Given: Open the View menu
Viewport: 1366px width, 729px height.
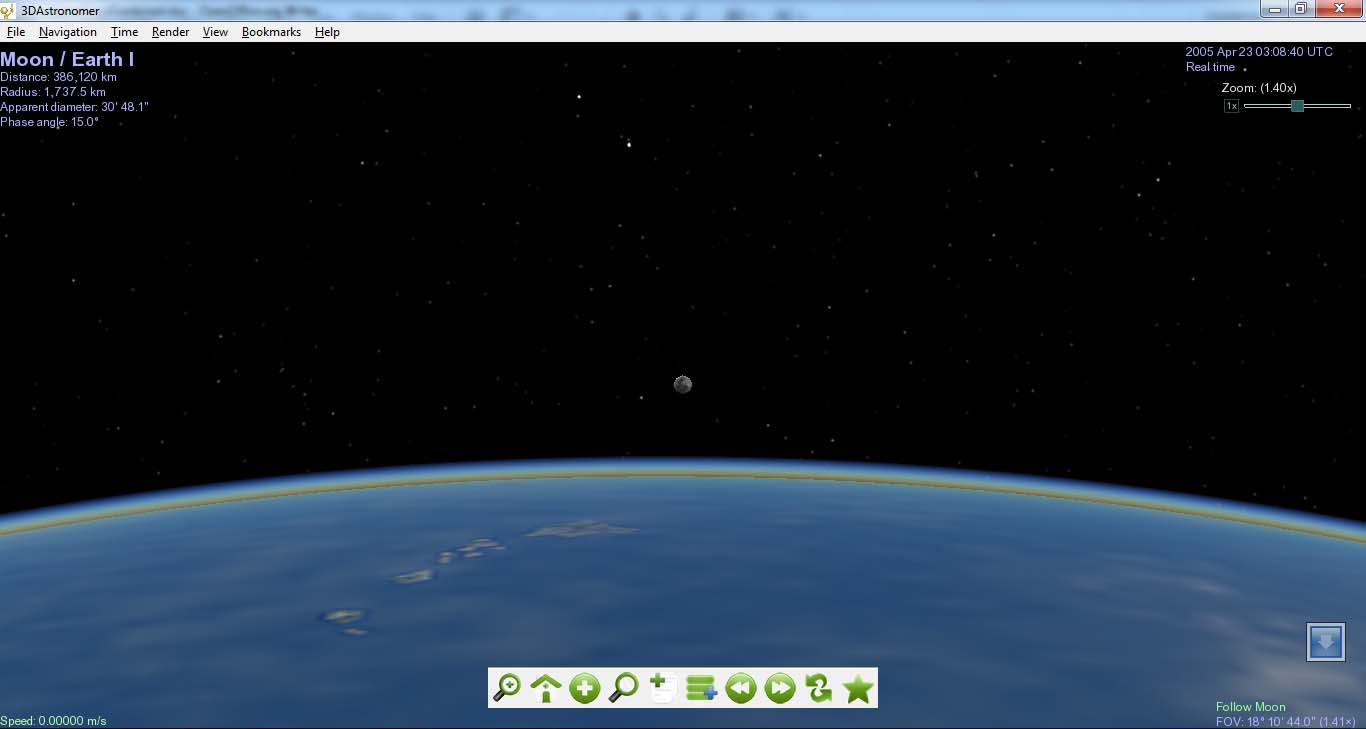Looking at the screenshot, I should tap(215, 32).
